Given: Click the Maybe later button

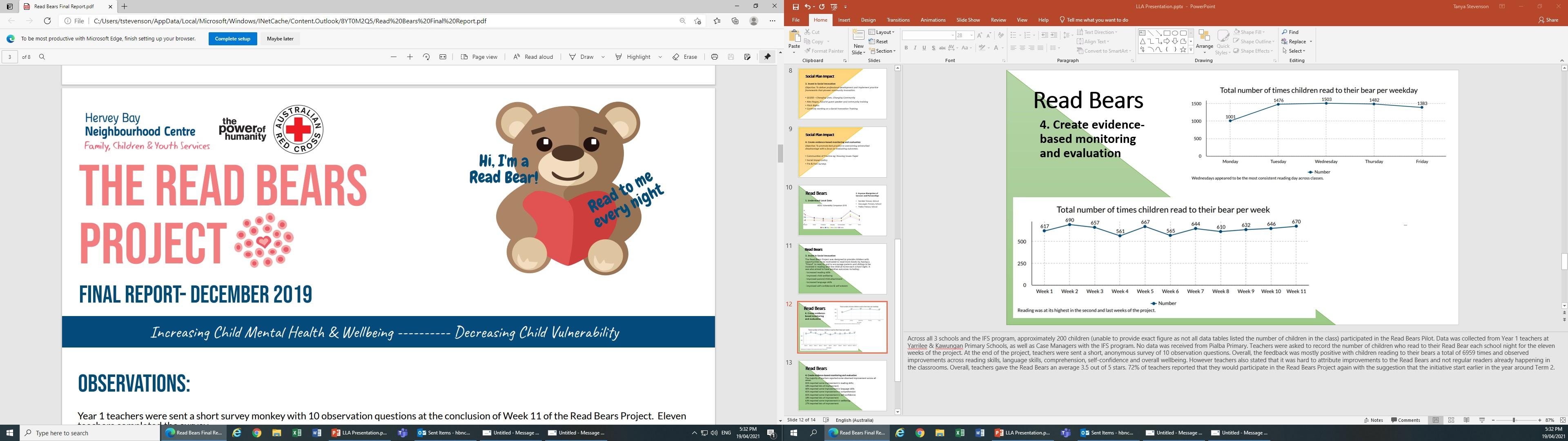Looking at the screenshot, I should [280, 38].
